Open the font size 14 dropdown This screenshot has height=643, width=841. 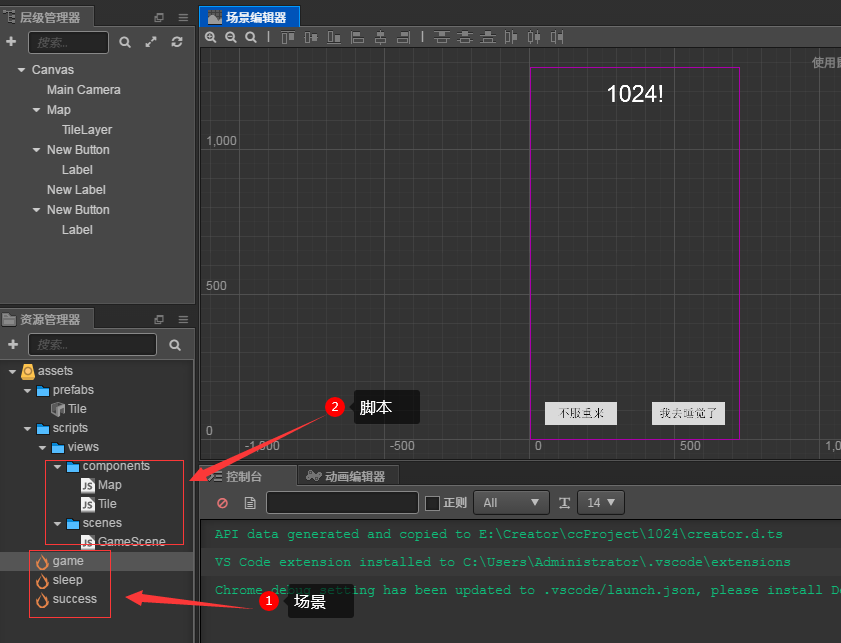(601, 502)
